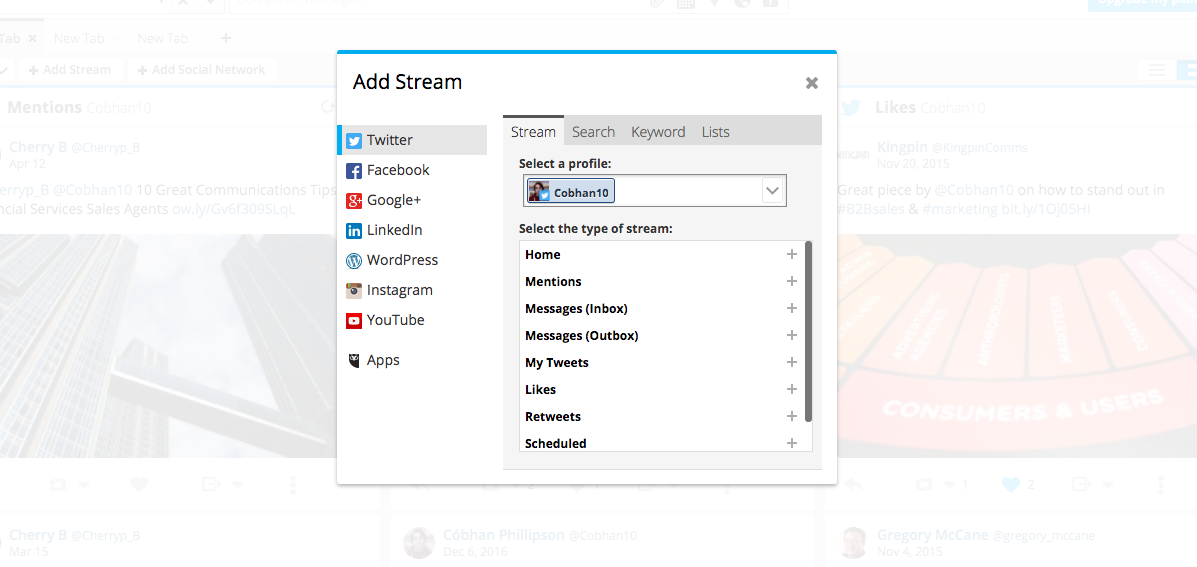This screenshot has width=1197, height=567.
Task: Select Likes stream type row
Action: pyautogui.click(x=662, y=389)
